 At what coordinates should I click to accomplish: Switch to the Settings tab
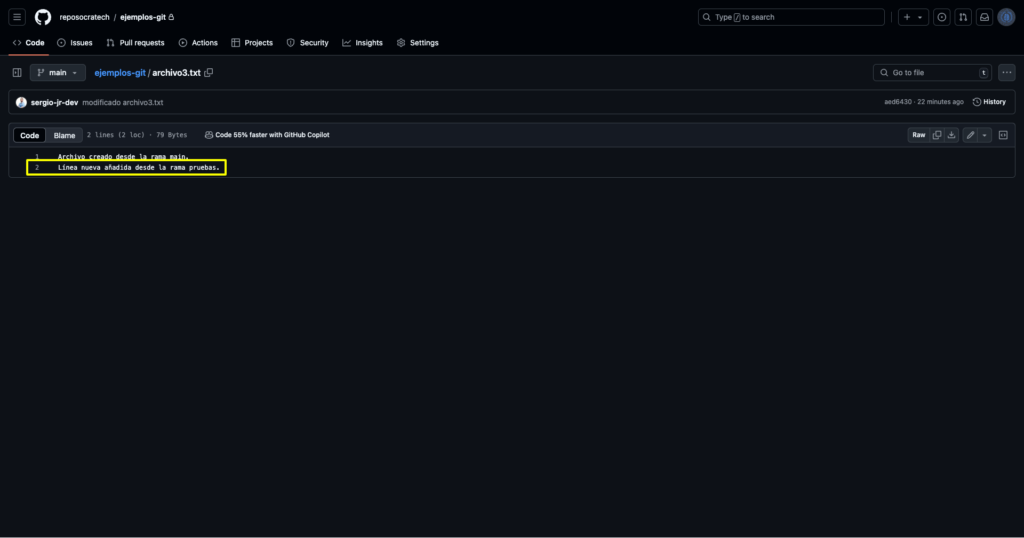coord(417,42)
